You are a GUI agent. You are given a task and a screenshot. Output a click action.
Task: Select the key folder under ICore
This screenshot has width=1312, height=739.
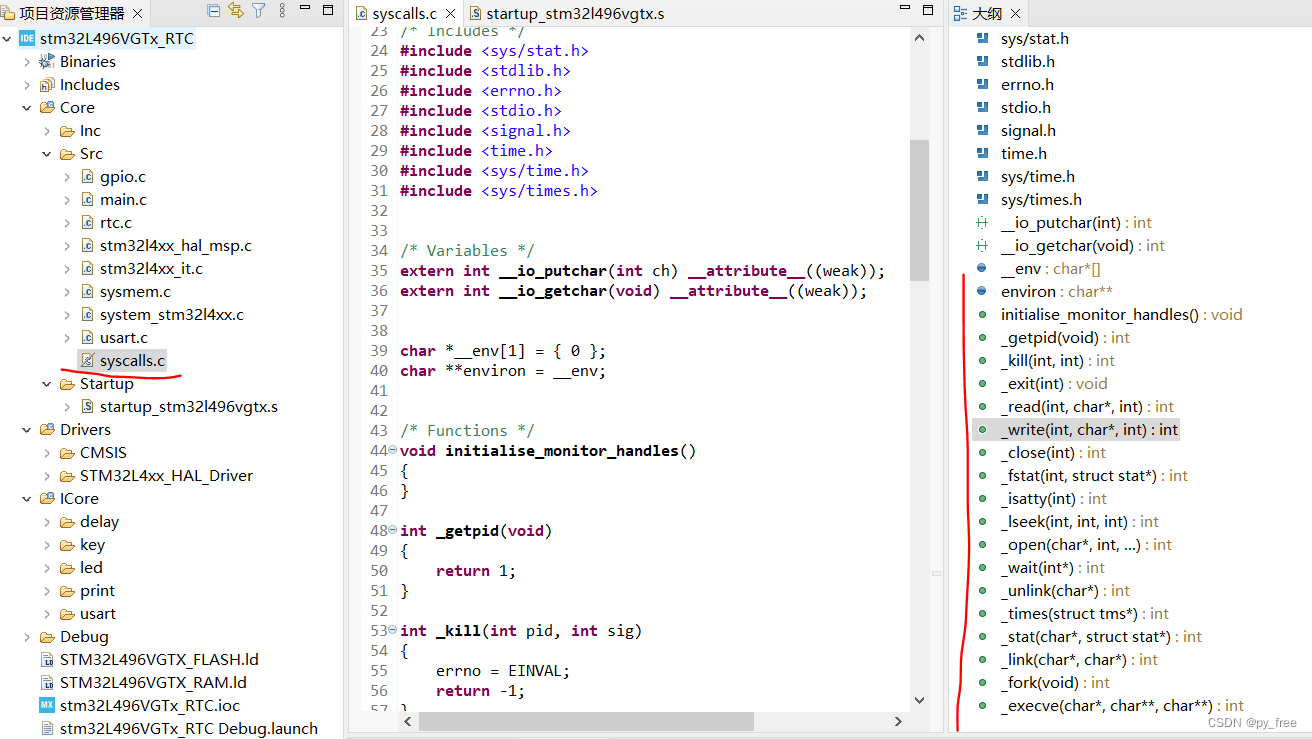(x=92, y=545)
